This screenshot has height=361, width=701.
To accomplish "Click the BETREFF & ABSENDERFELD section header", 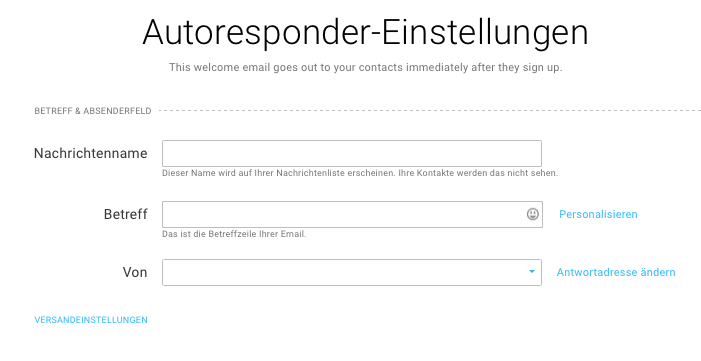I will tap(93, 111).
